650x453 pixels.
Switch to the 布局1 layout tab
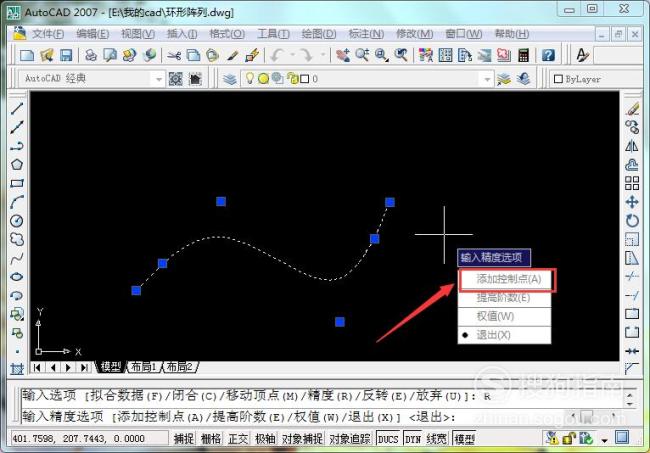click(x=143, y=367)
